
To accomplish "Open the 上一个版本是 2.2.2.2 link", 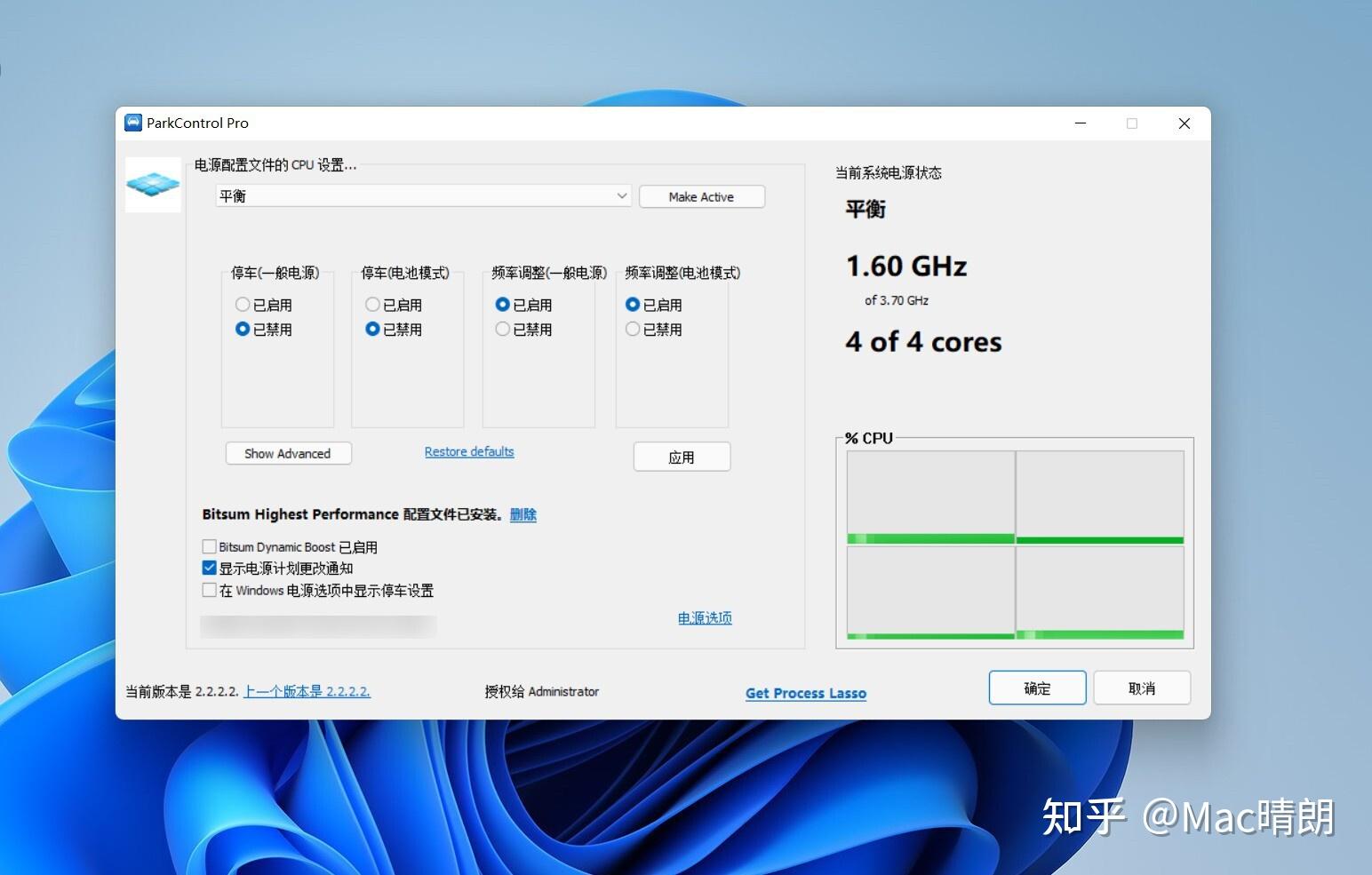I will coord(307,691).
